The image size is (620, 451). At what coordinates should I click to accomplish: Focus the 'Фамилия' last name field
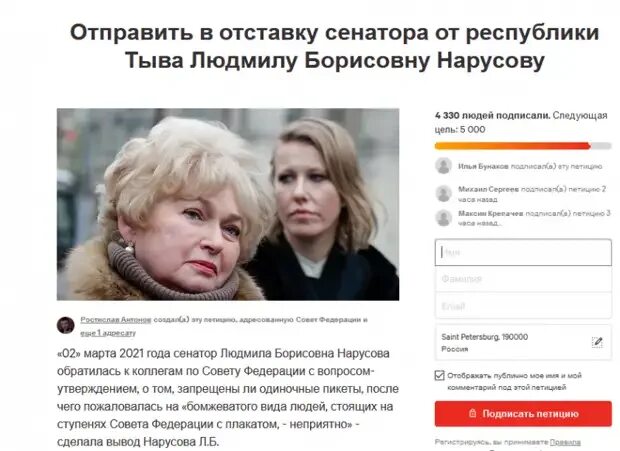[523, 279]
